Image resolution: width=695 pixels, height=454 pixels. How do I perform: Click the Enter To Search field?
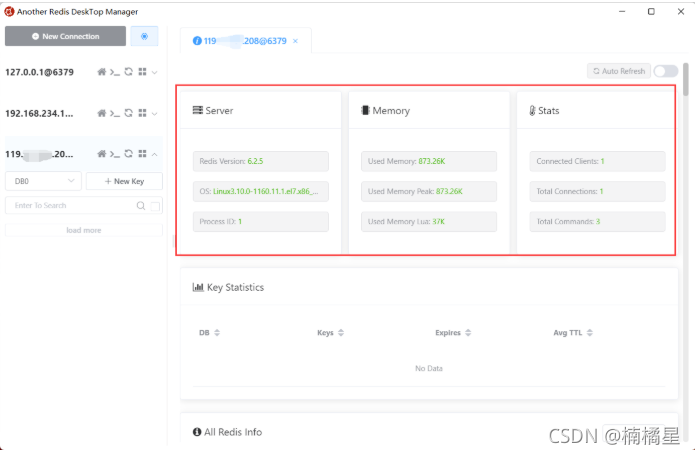pyautogui.click(x=70, y=206)
